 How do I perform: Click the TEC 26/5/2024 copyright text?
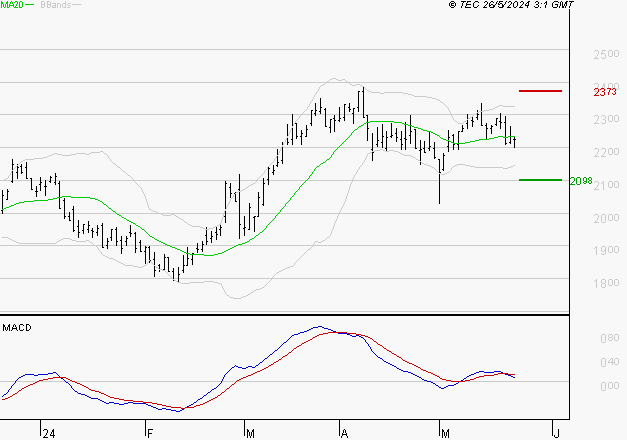click(x=511, y=5)
